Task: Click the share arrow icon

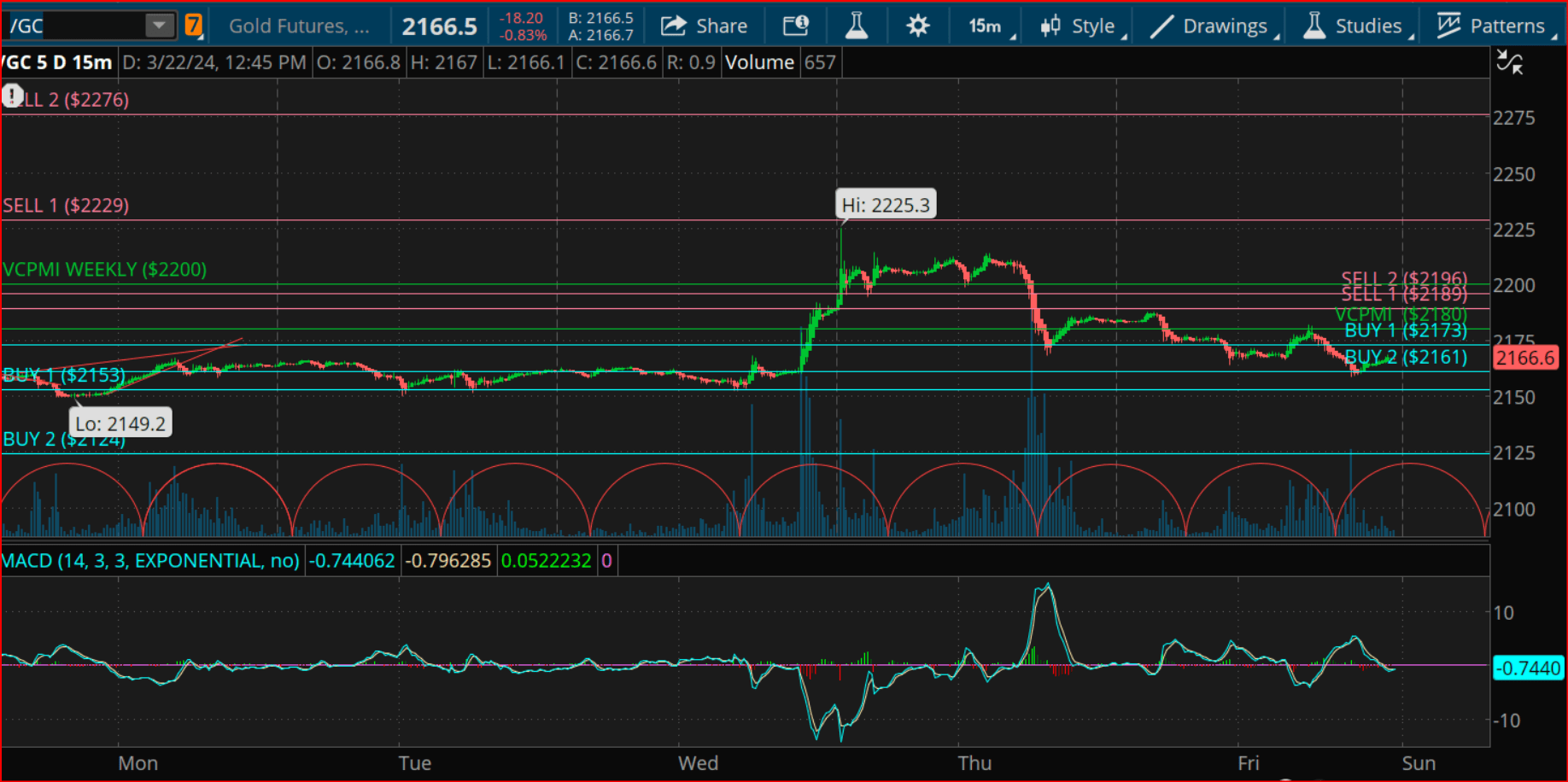Action: pos(673,26)
